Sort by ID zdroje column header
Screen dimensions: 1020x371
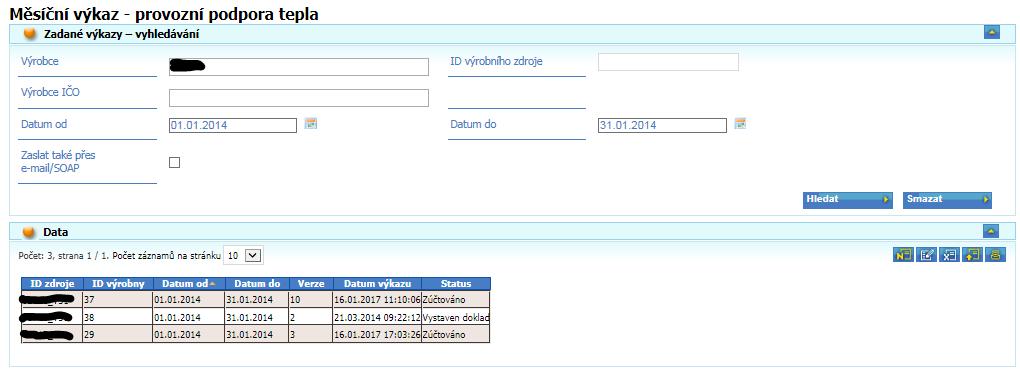click(x=52, y=284)
